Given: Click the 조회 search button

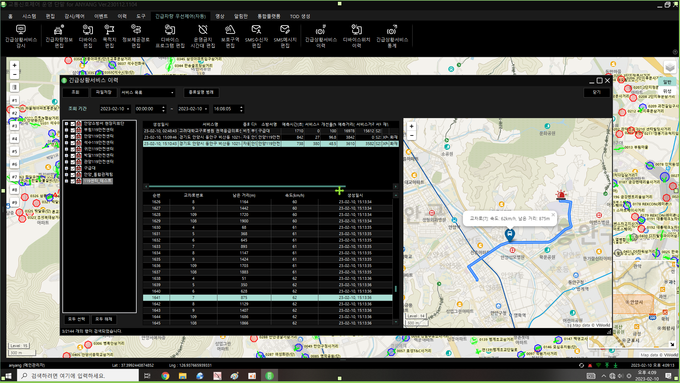Looking at the screenshot, I should (75, 92).
